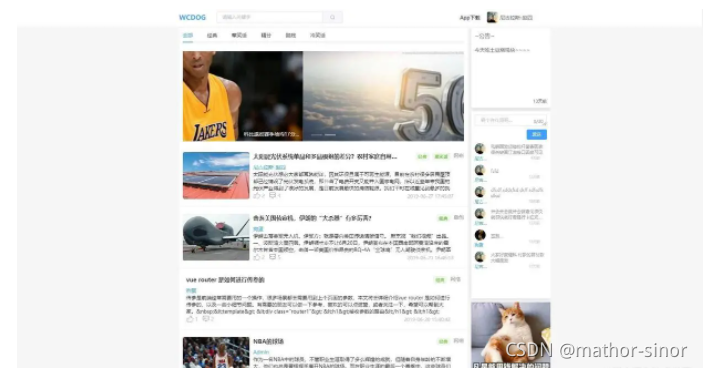Open the NBA basketball post thumbnail

click(x=216, y=353)
